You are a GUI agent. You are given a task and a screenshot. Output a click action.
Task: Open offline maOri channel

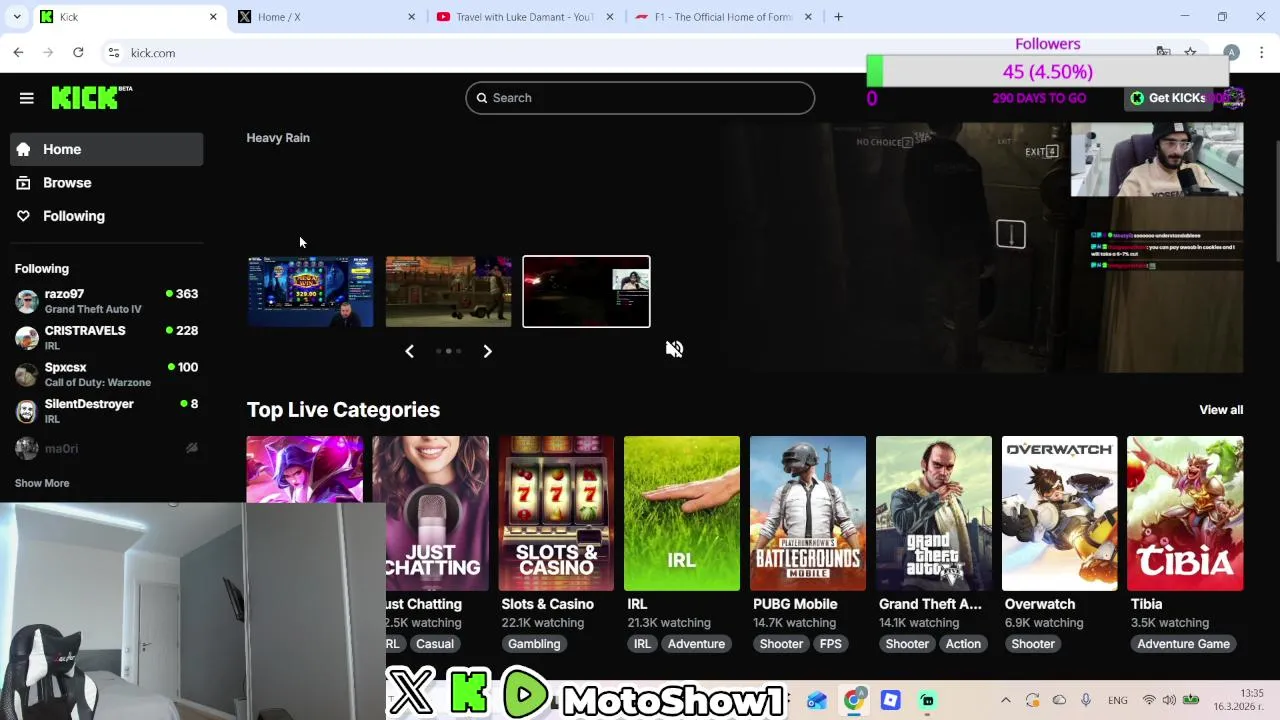tap(107, 448)
